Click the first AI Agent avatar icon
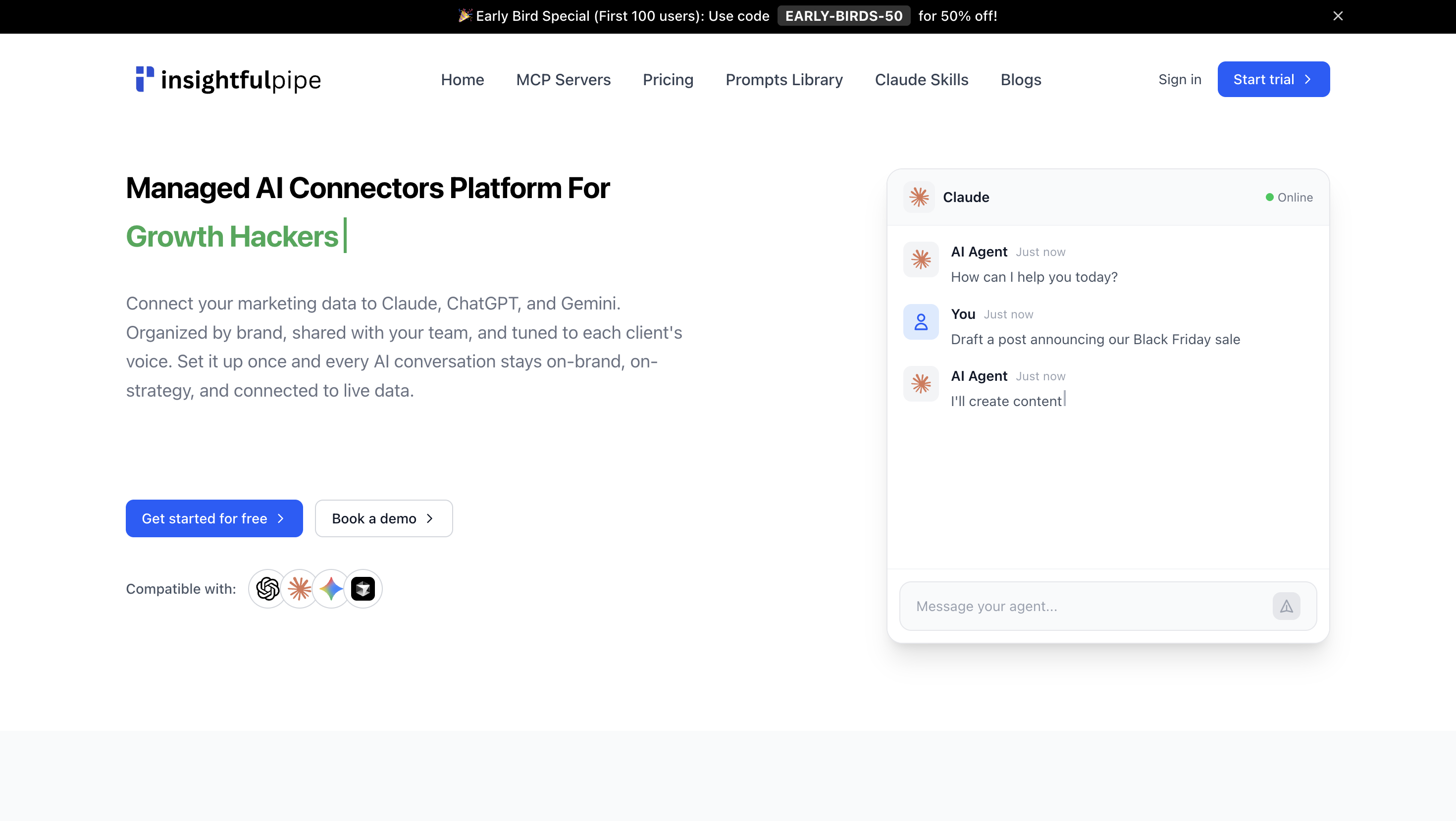 point(921,260)
